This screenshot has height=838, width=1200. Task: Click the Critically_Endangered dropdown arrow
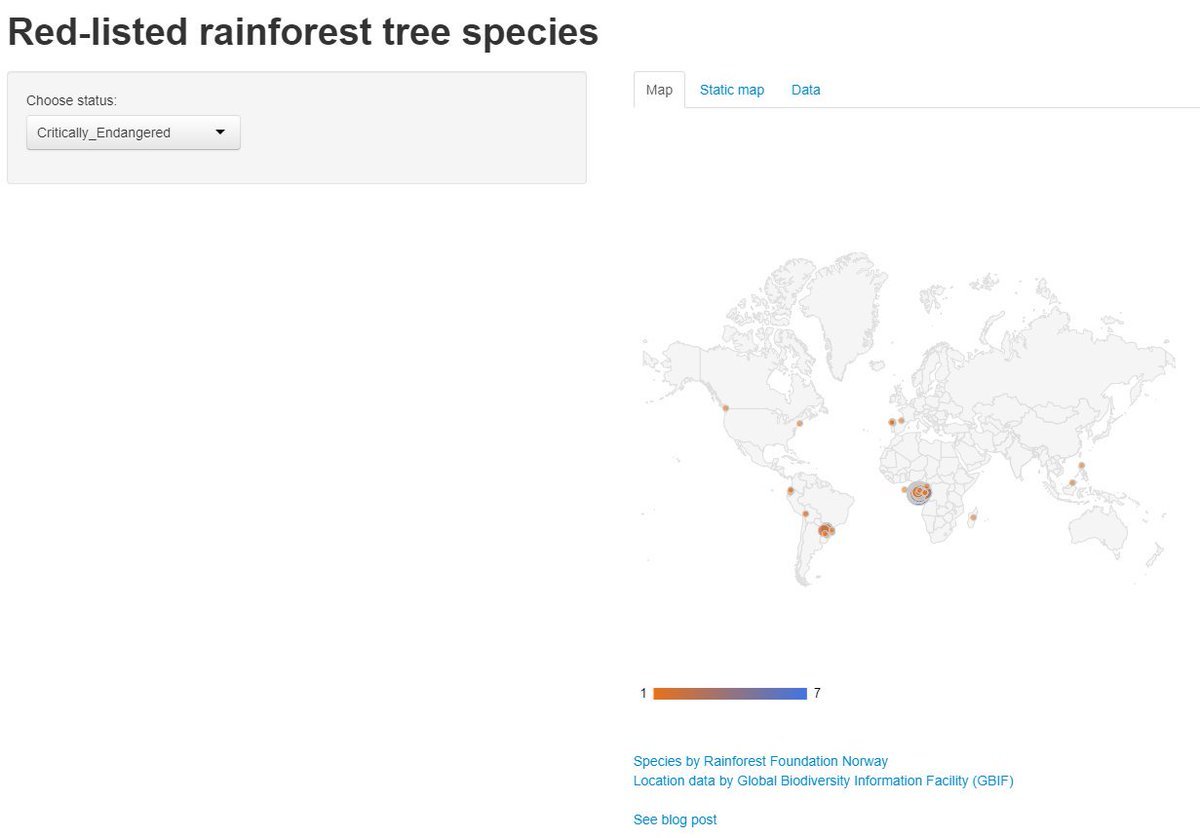click(x=220, y=132)
